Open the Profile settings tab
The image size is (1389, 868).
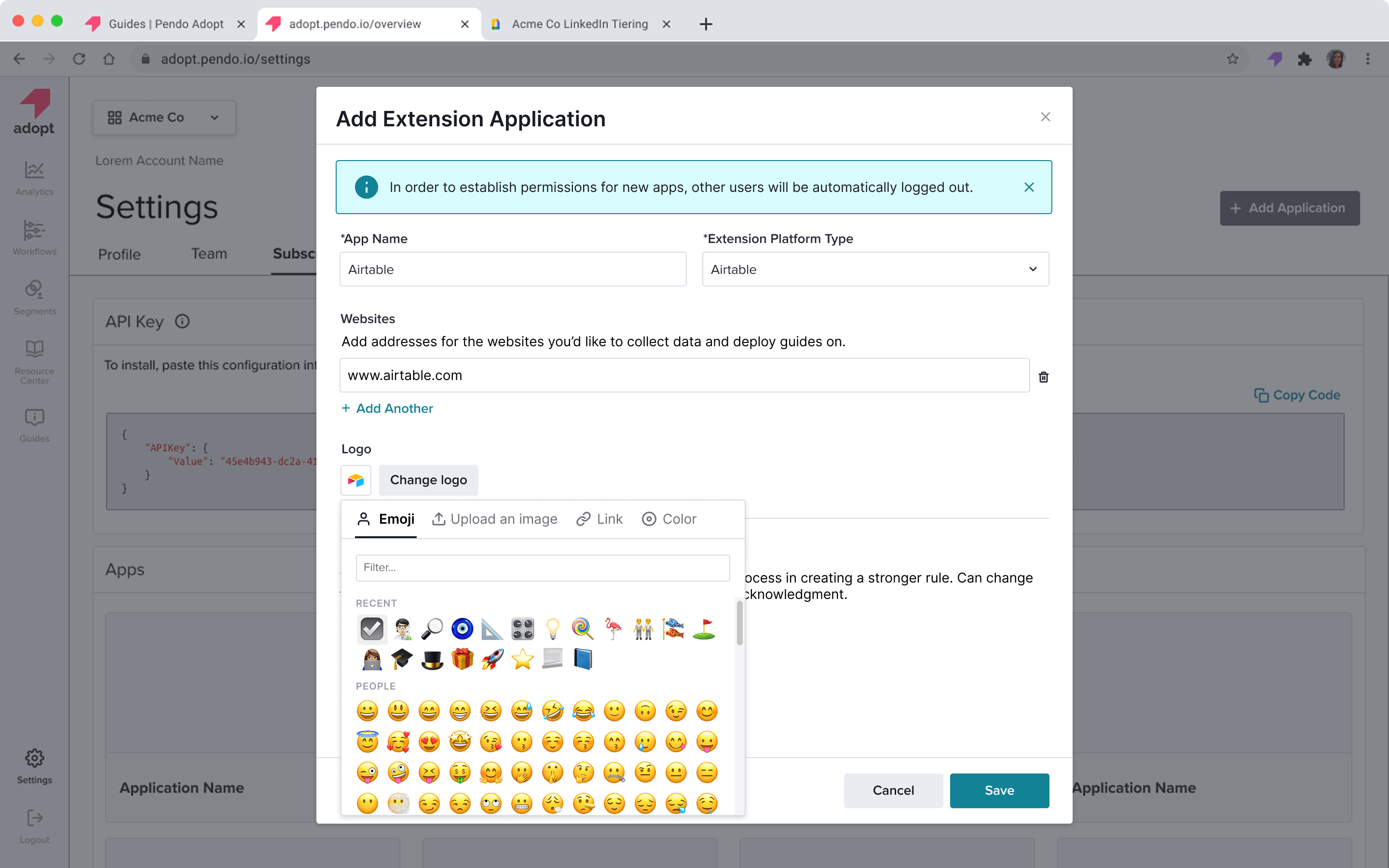(120, 254)
